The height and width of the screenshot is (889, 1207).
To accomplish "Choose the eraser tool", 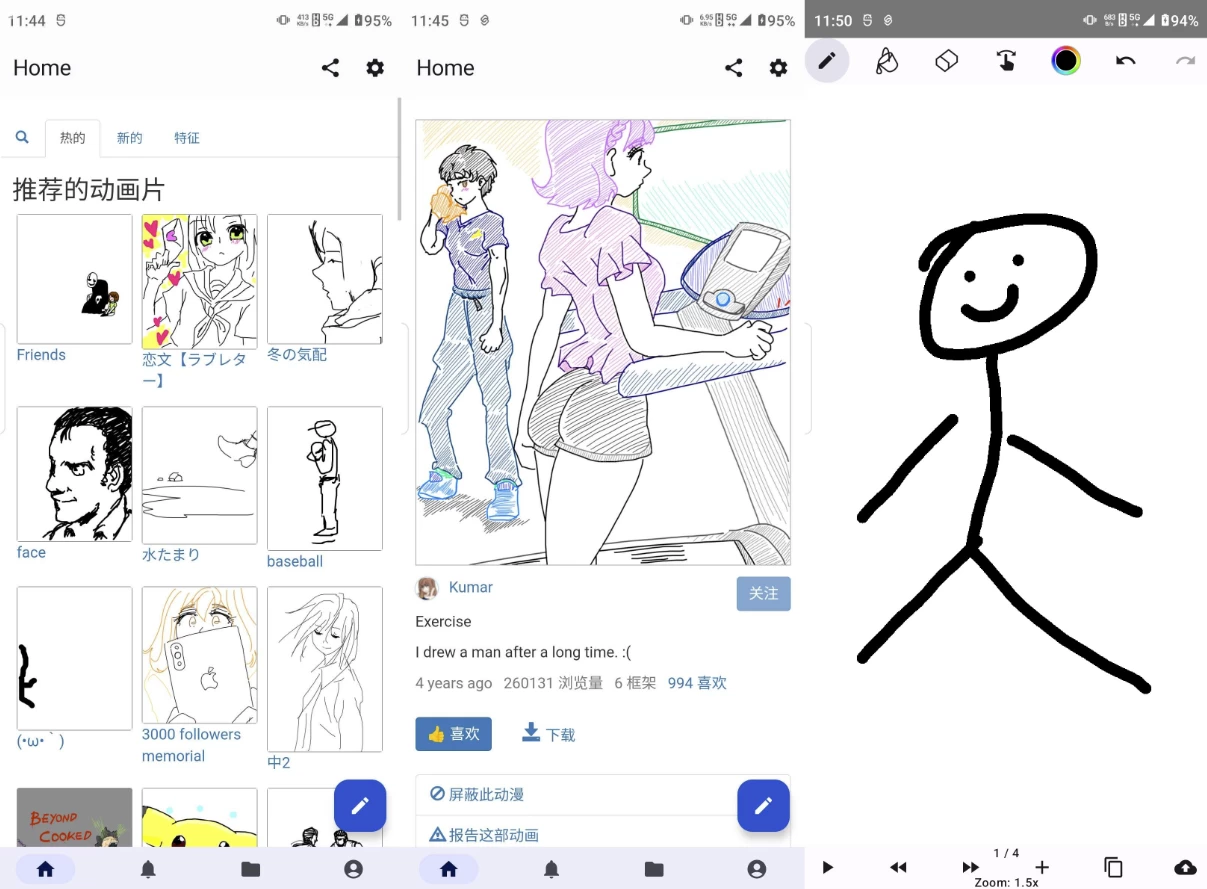I will pos(946,61).
